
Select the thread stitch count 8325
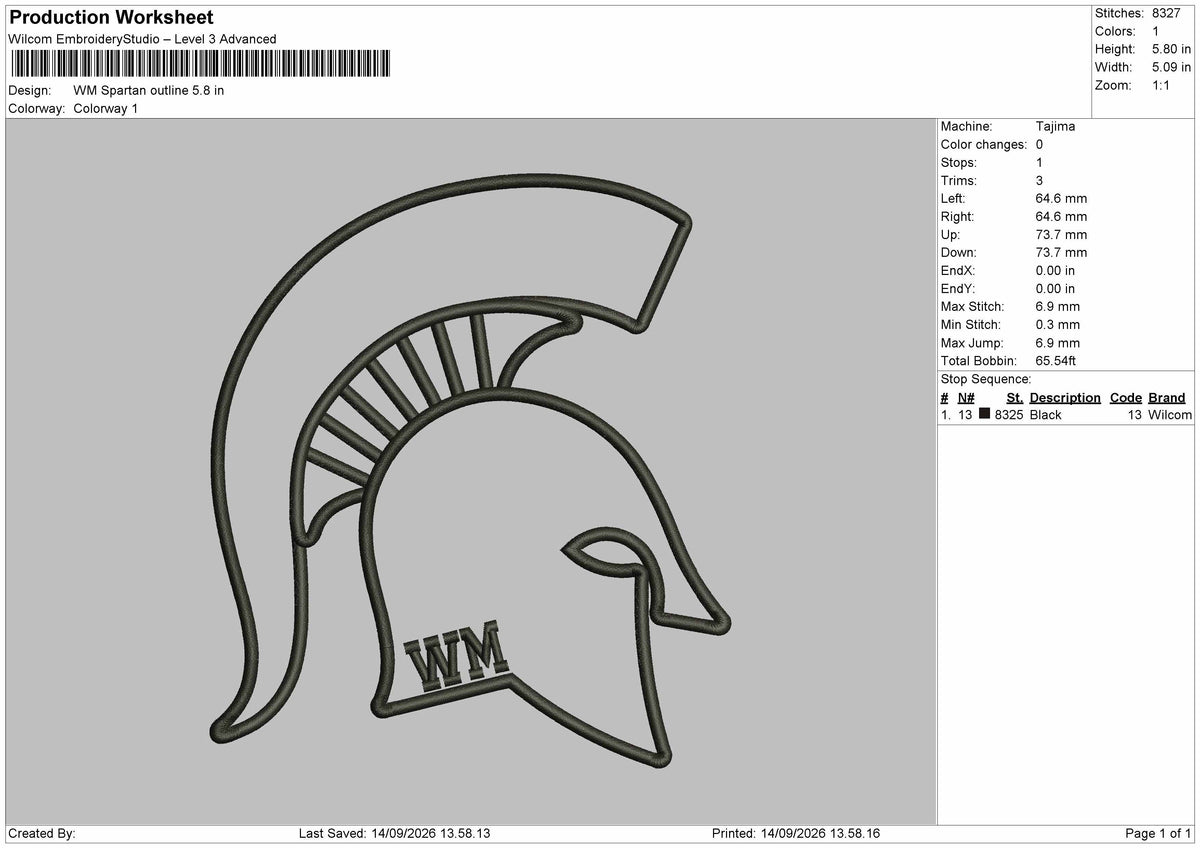click(x=1009, y=415)
